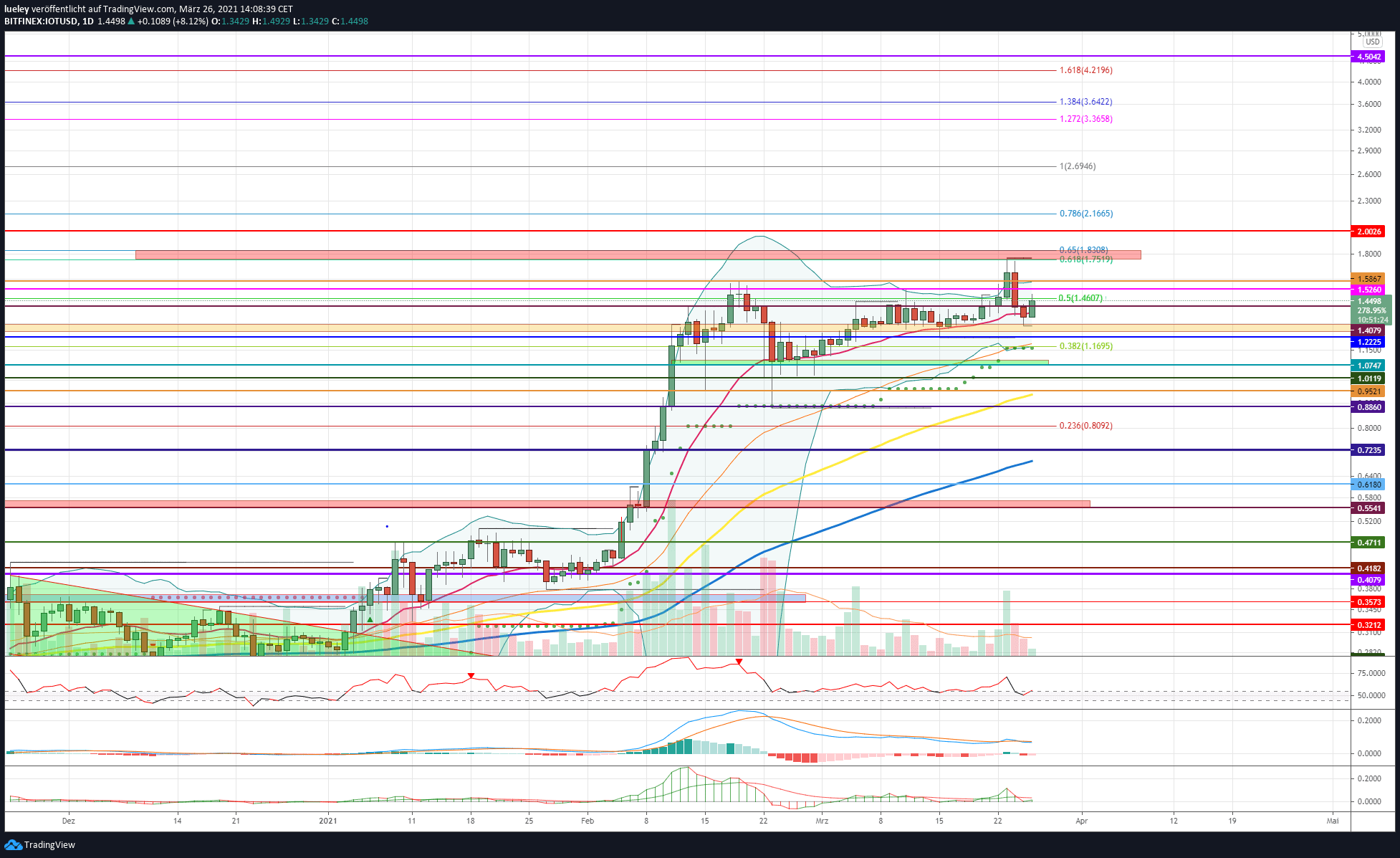Select the USD currency label on price axis

tap(1373, 42)
